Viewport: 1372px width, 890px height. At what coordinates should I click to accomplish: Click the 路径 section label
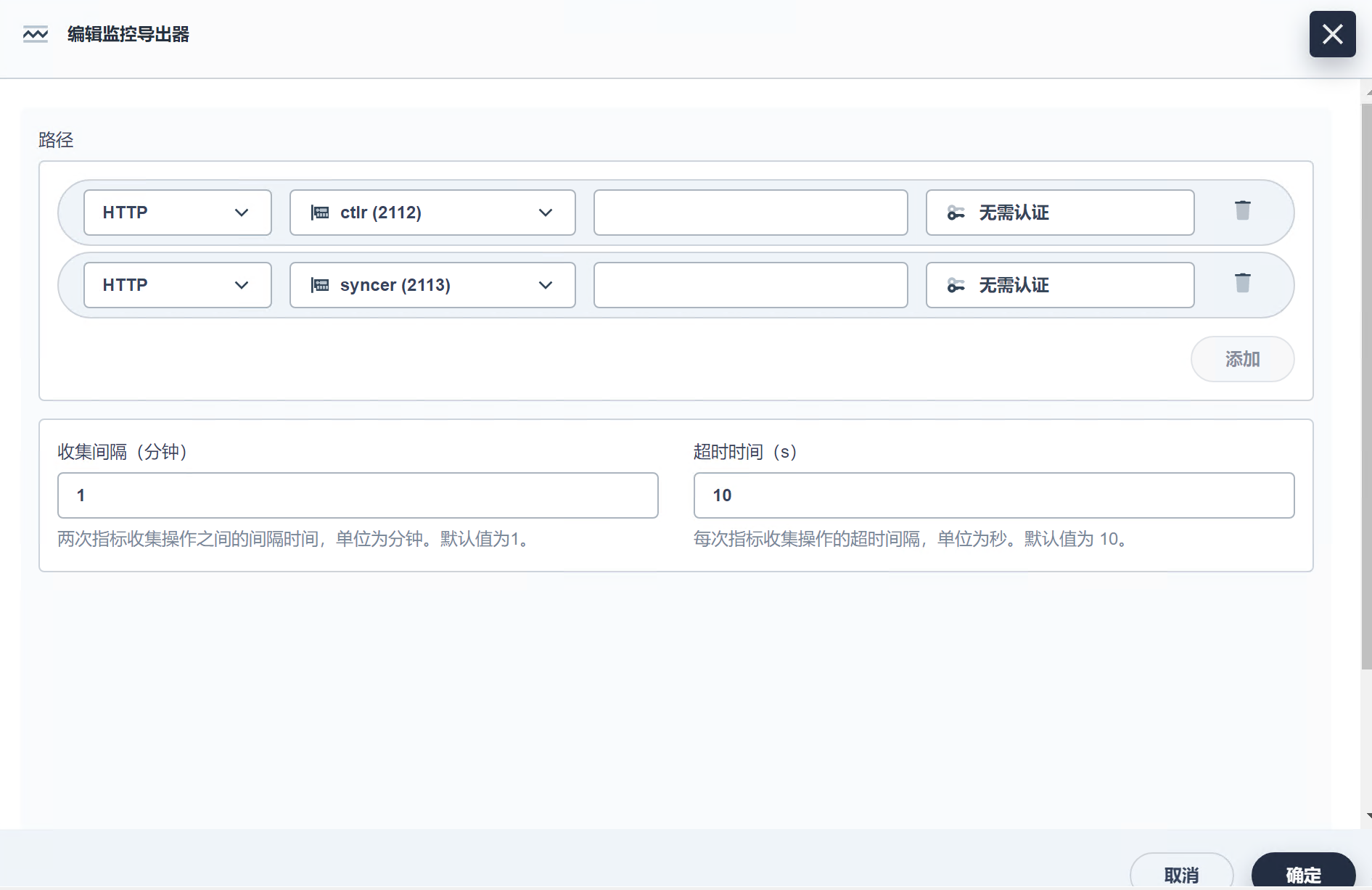tap(56, 139)
